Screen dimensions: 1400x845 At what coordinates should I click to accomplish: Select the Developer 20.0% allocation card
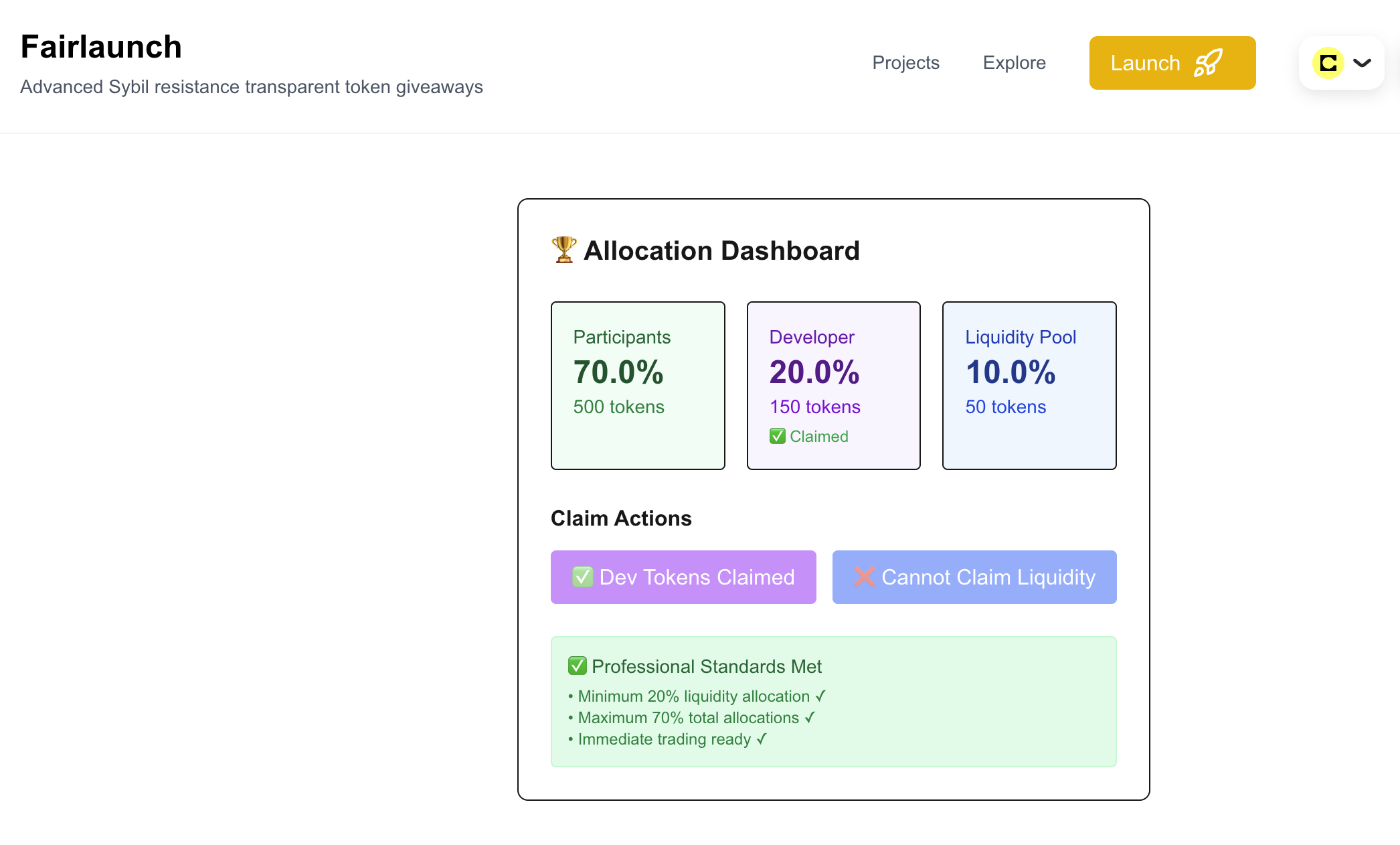coord(834,386)
